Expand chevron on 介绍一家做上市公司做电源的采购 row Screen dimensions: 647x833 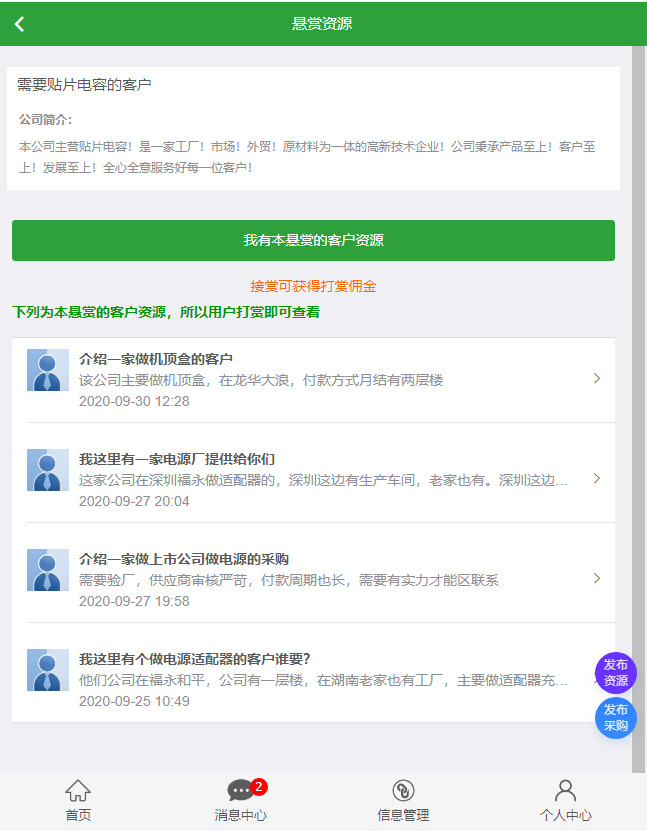[x=597, y=578]
